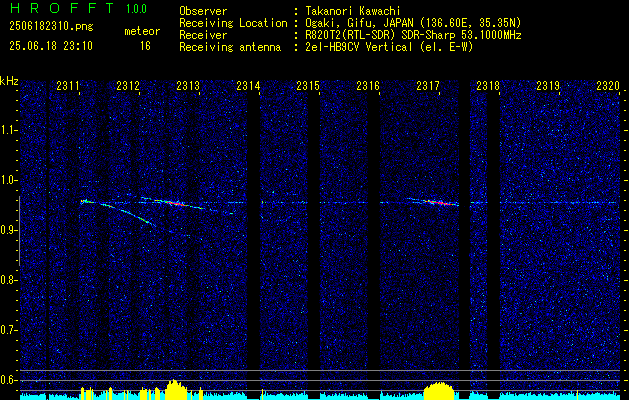Click the receiver text R820T2(RTL-SDR) SDR-Sharp
Viewport: 629px width, 400px height.
pyautogui.click(x=381, y=35)
